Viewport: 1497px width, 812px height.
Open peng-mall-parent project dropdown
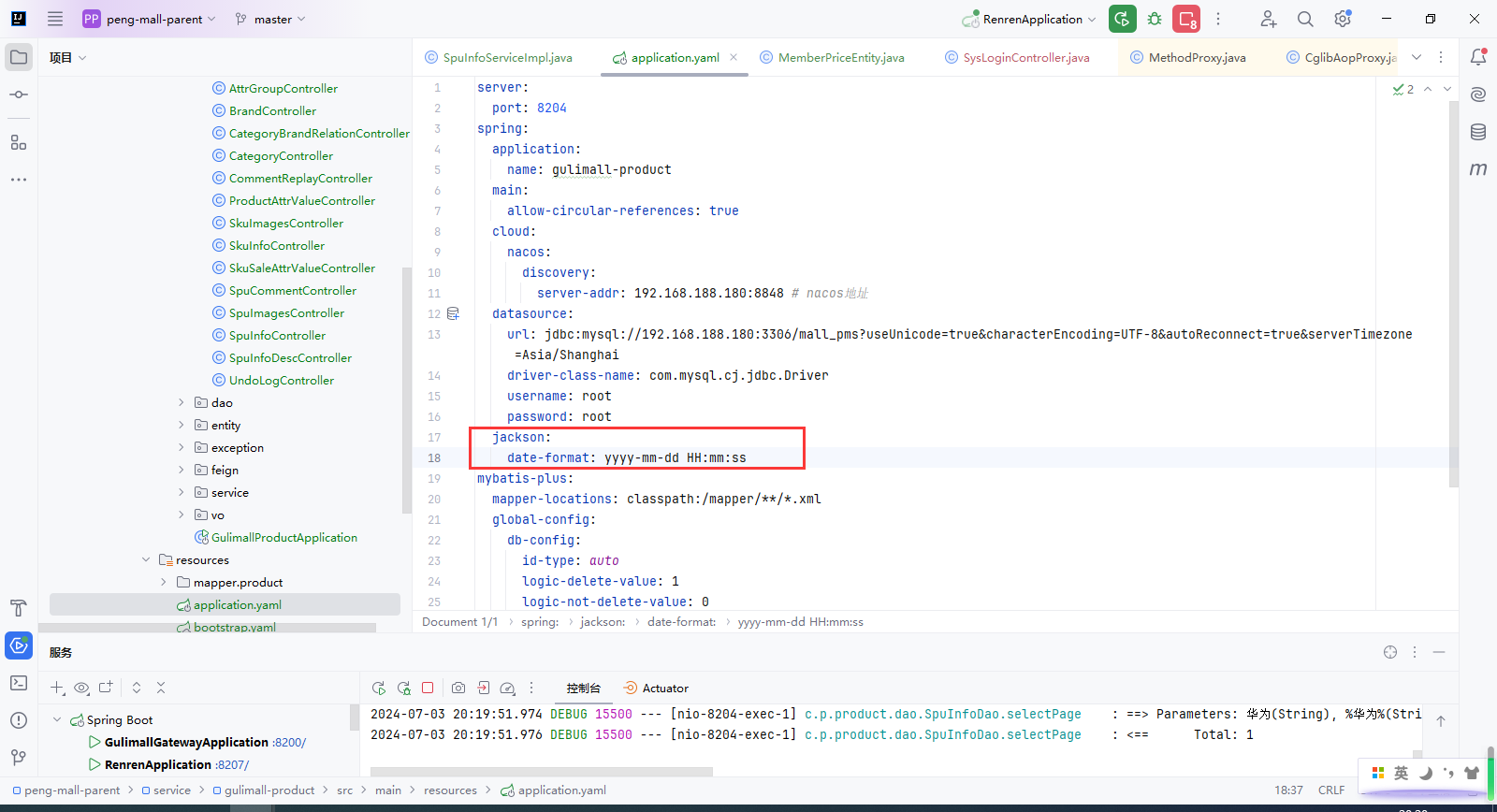coord(150,19)
